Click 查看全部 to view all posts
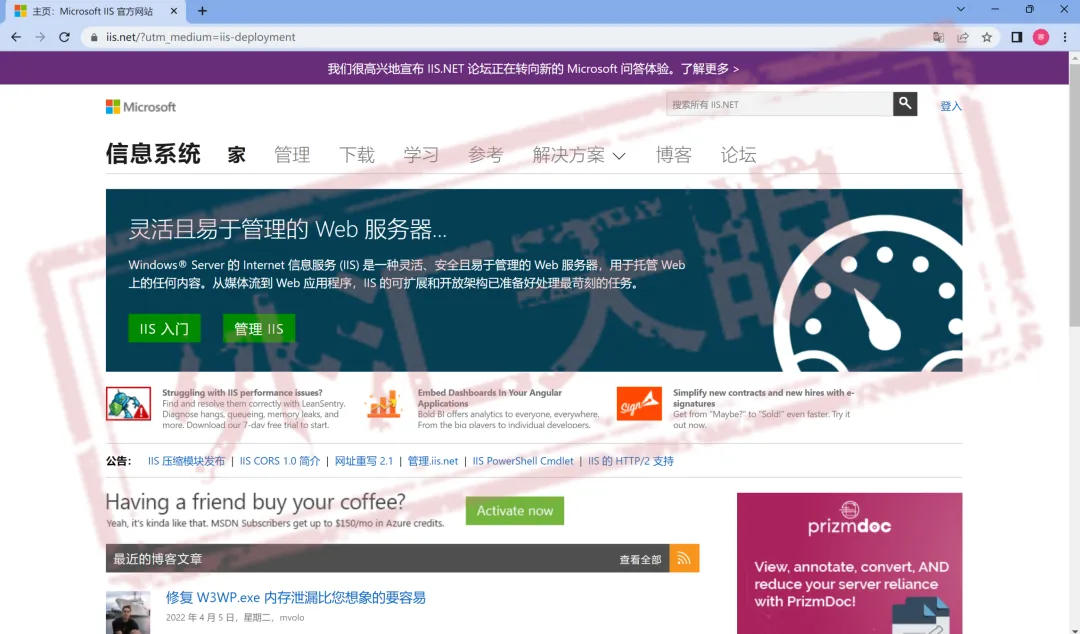This screenshot has height=634, width=1080. (640, 560)
